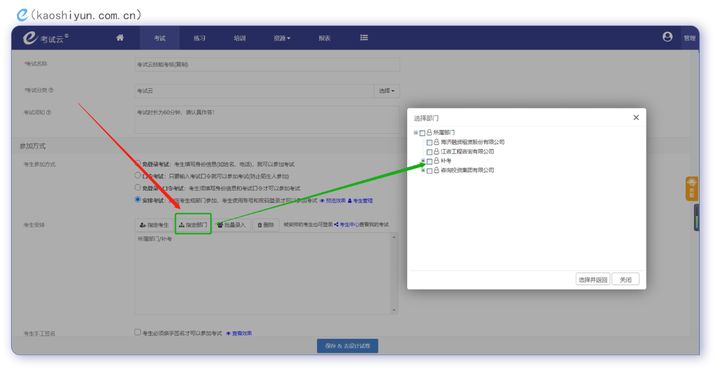720x376 pixels.
Task: Click the 考试云 logo in the navbar
Action: point(45,38)
